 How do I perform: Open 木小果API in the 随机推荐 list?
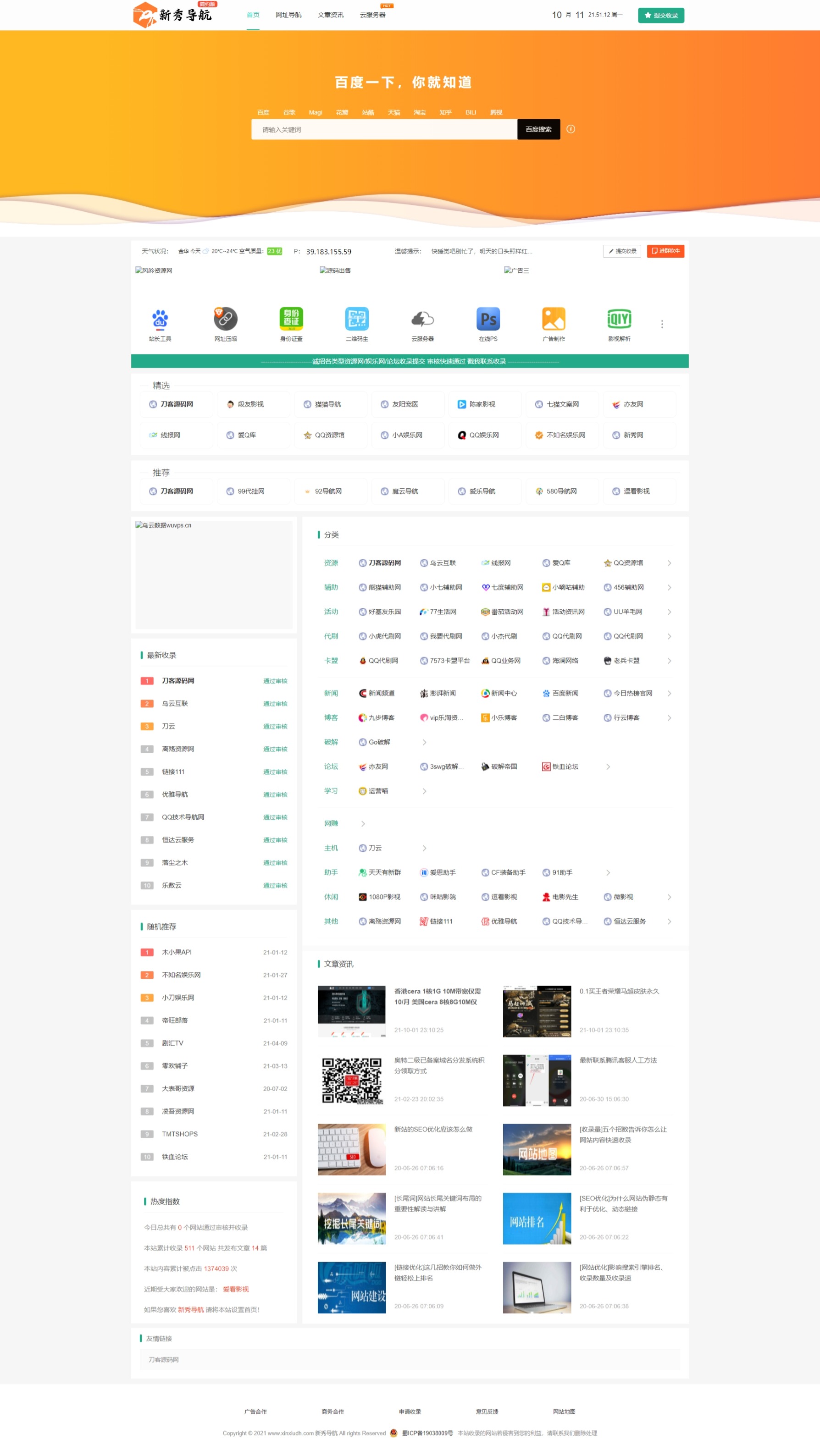tap(177, 952)
